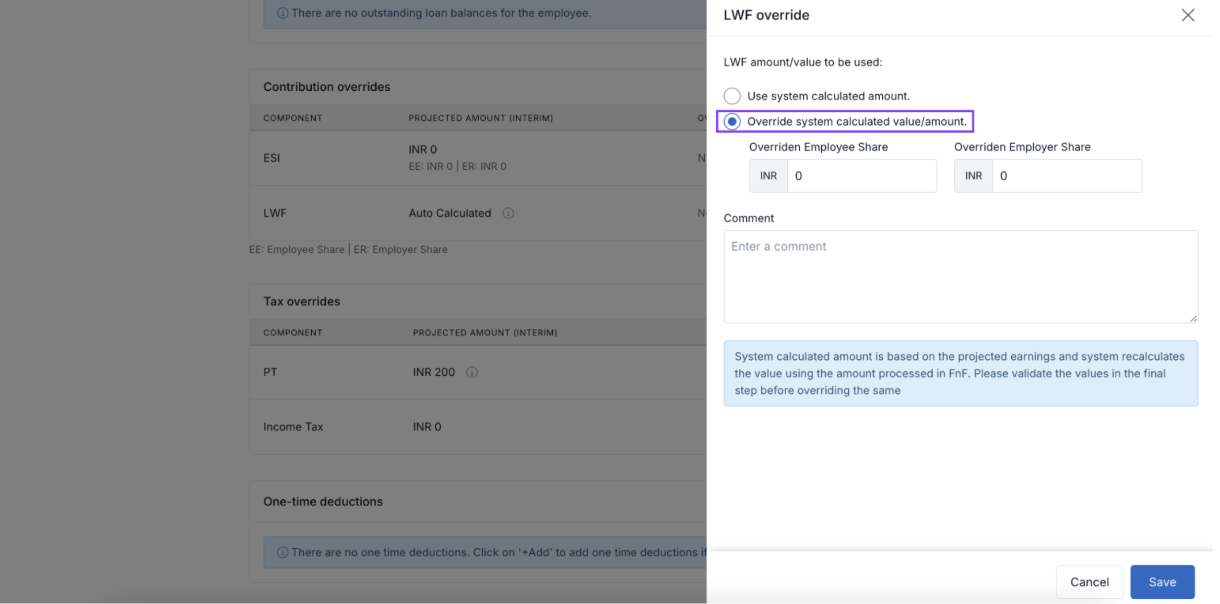Select the ESI row in Contribution overrides

click(272, 157)
